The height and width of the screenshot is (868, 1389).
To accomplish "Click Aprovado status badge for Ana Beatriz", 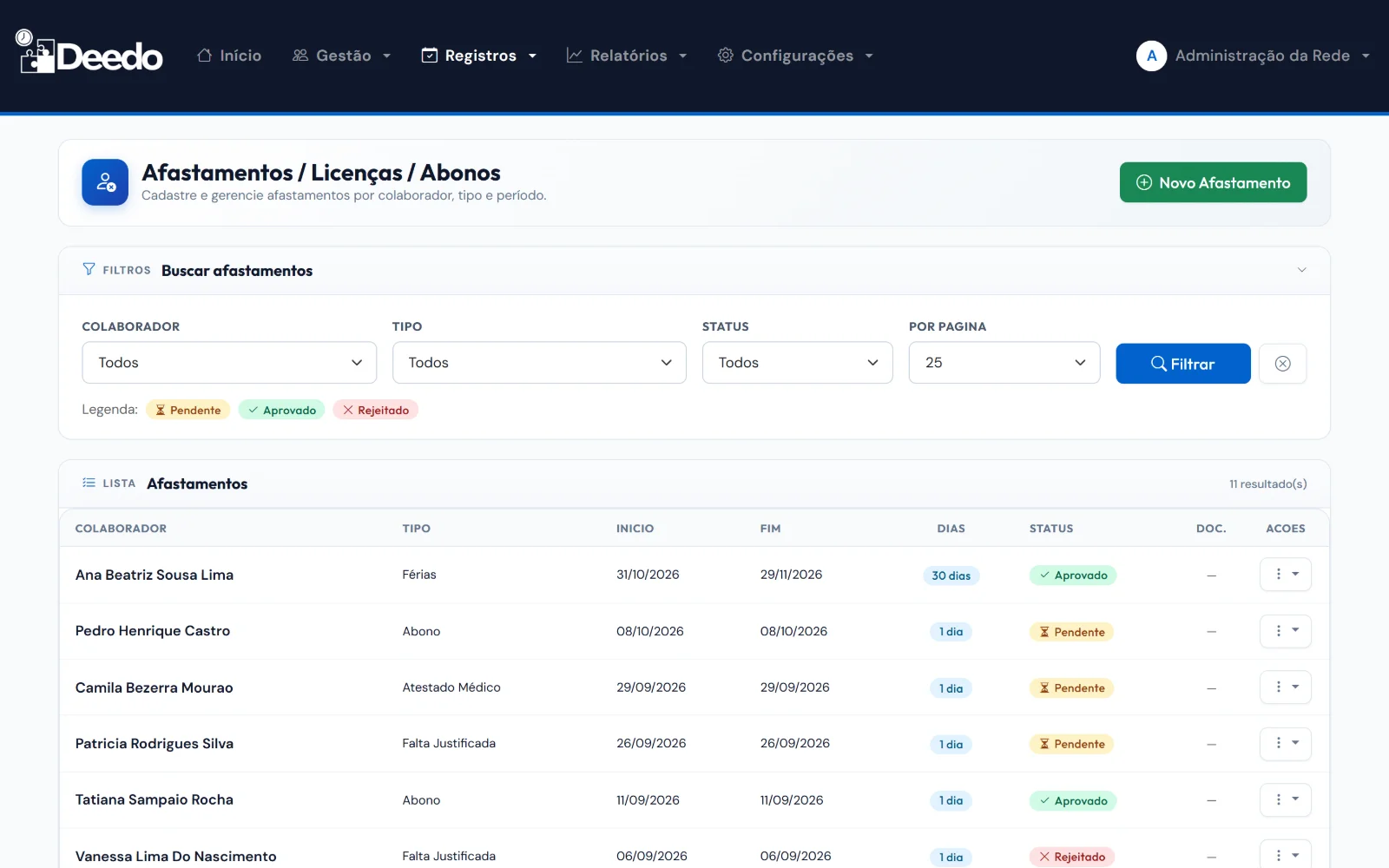I will point(1073,575).
